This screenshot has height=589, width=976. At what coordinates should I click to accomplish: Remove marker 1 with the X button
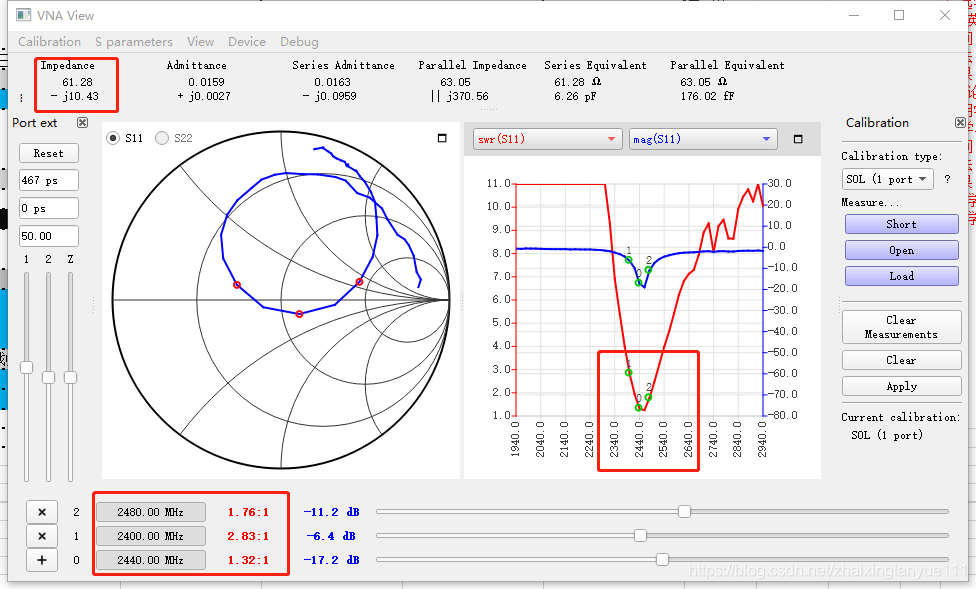[x=42, y=536]
